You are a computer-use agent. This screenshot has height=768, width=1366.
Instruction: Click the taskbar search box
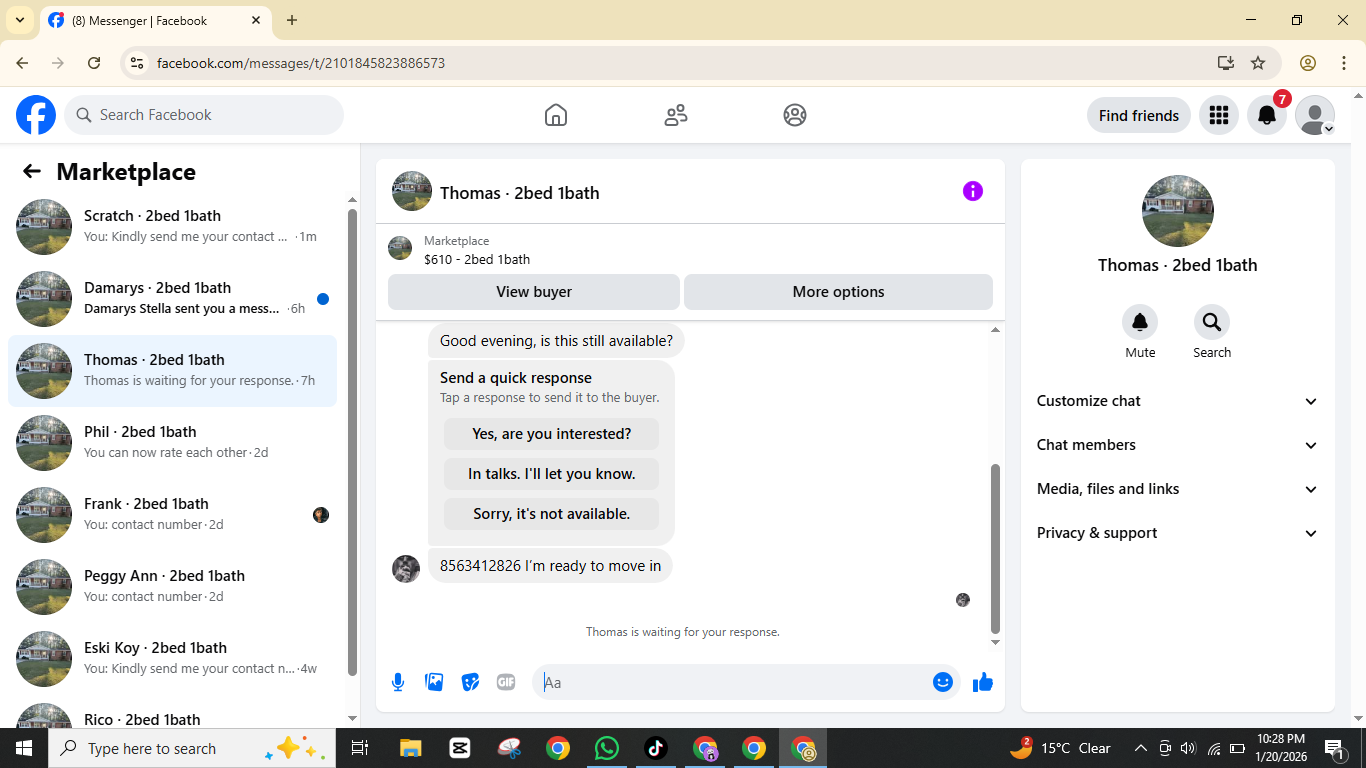[192, 748]
